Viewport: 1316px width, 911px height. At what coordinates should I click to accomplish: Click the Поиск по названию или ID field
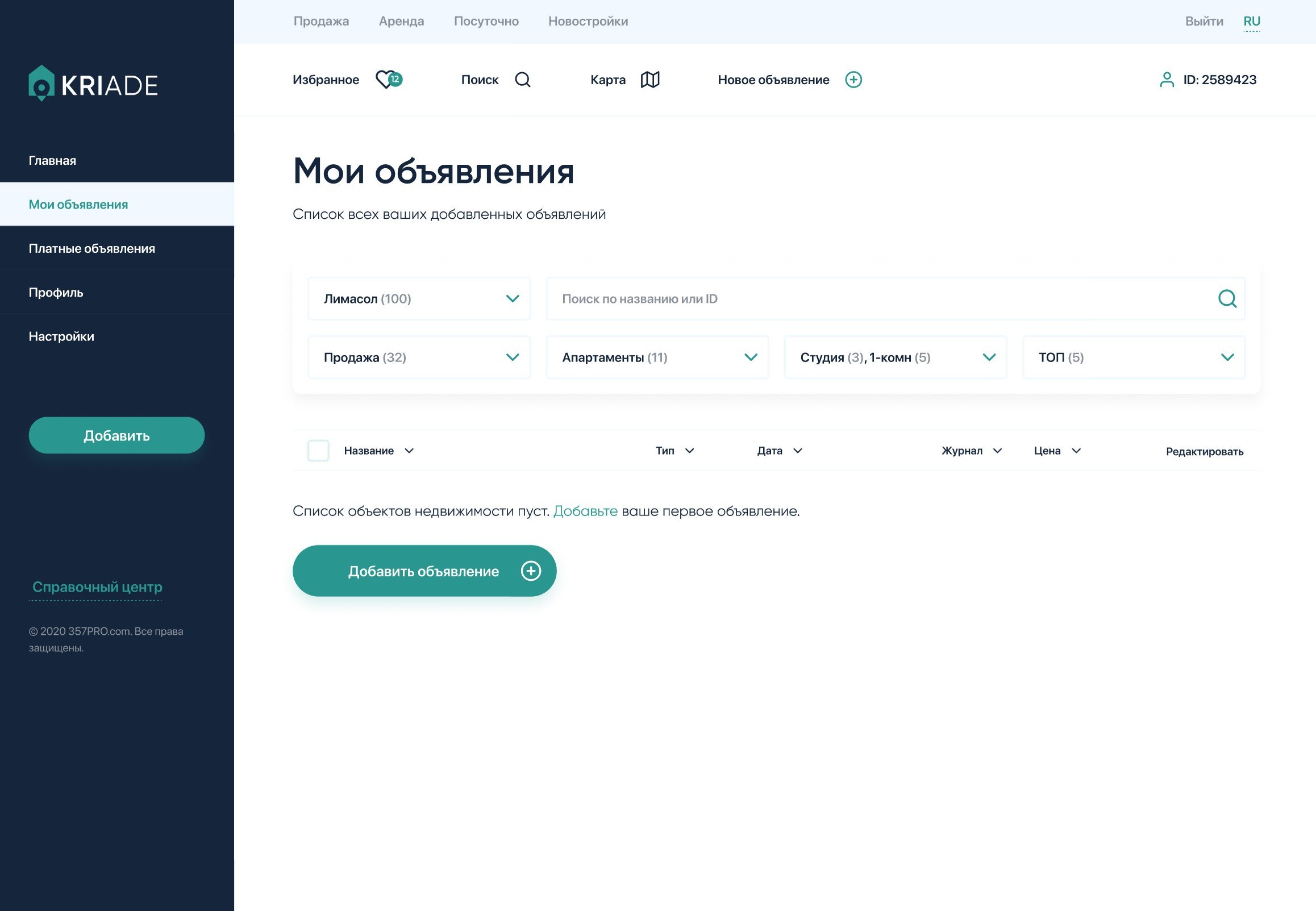pos(879,298)
